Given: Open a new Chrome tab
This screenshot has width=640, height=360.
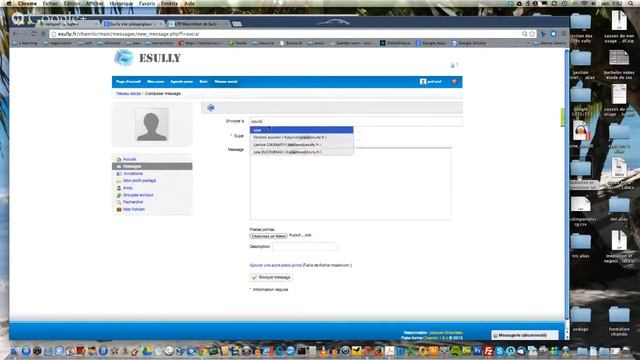Looking at the screenshot, I should tap(237, 24).
